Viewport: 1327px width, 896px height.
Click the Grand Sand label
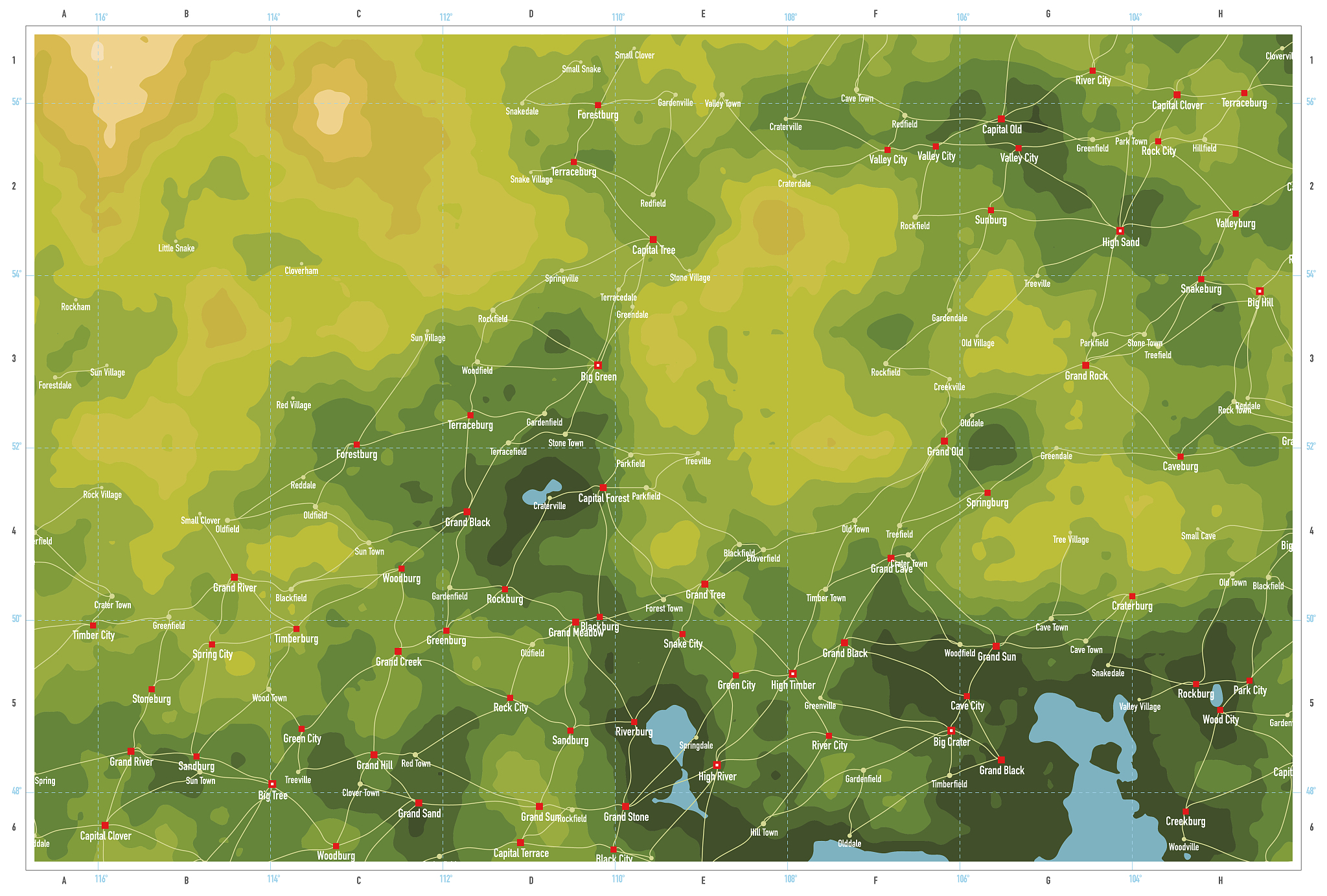point(419,814)
